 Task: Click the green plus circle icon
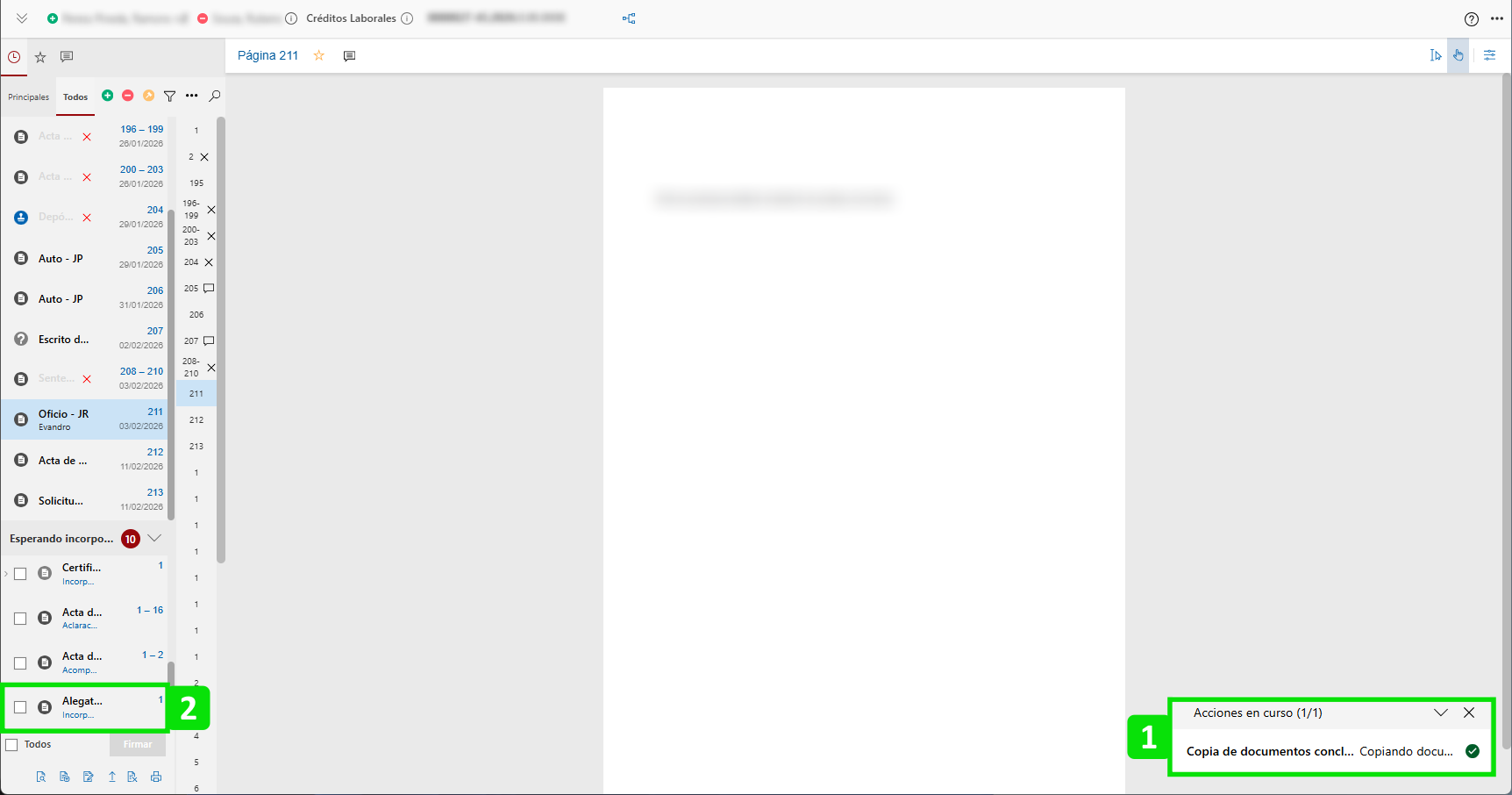click(x=107, y=96)
